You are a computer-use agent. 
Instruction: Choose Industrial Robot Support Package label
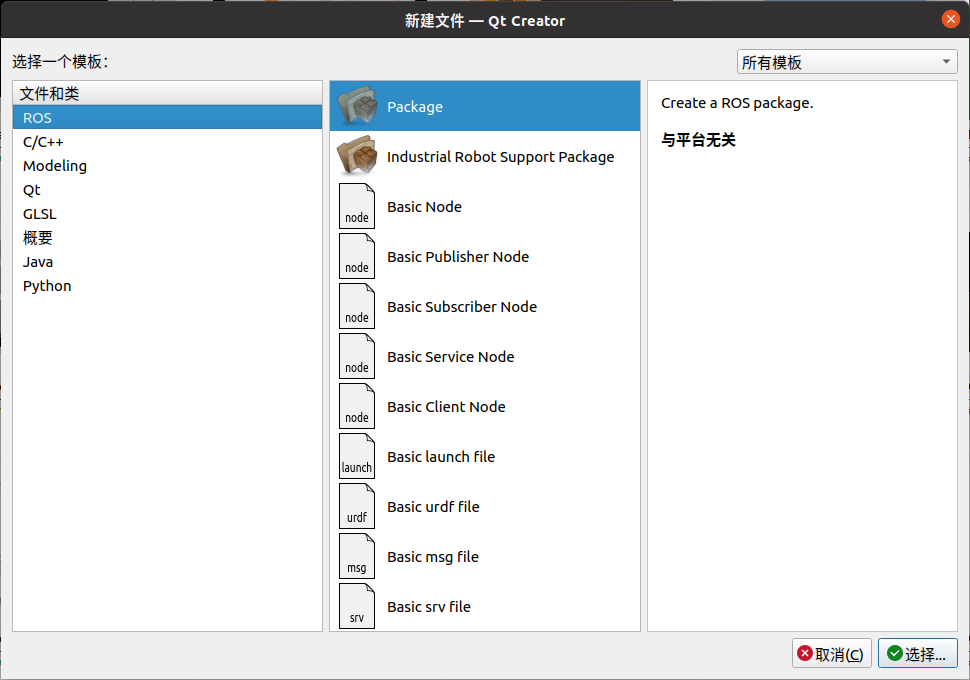click(500, 157)
